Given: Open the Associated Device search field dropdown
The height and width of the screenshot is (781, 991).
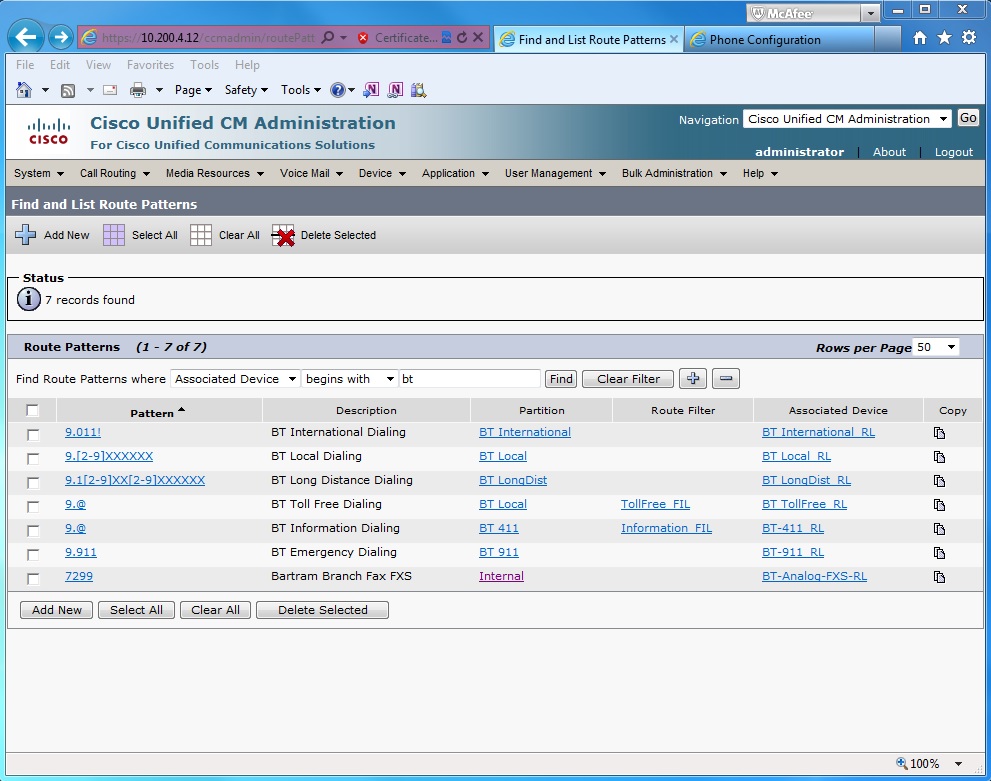Looking at the screenshot, I should tap(236, 378).
